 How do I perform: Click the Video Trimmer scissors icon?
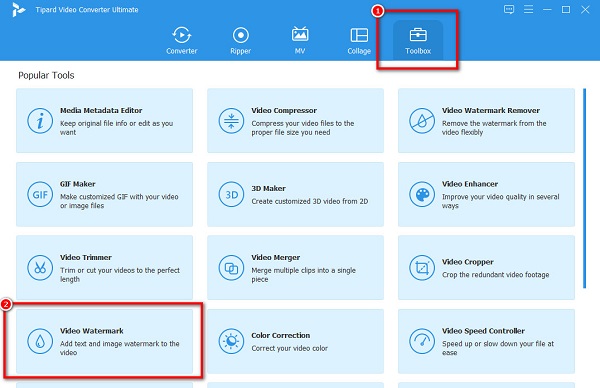point(40,268)
